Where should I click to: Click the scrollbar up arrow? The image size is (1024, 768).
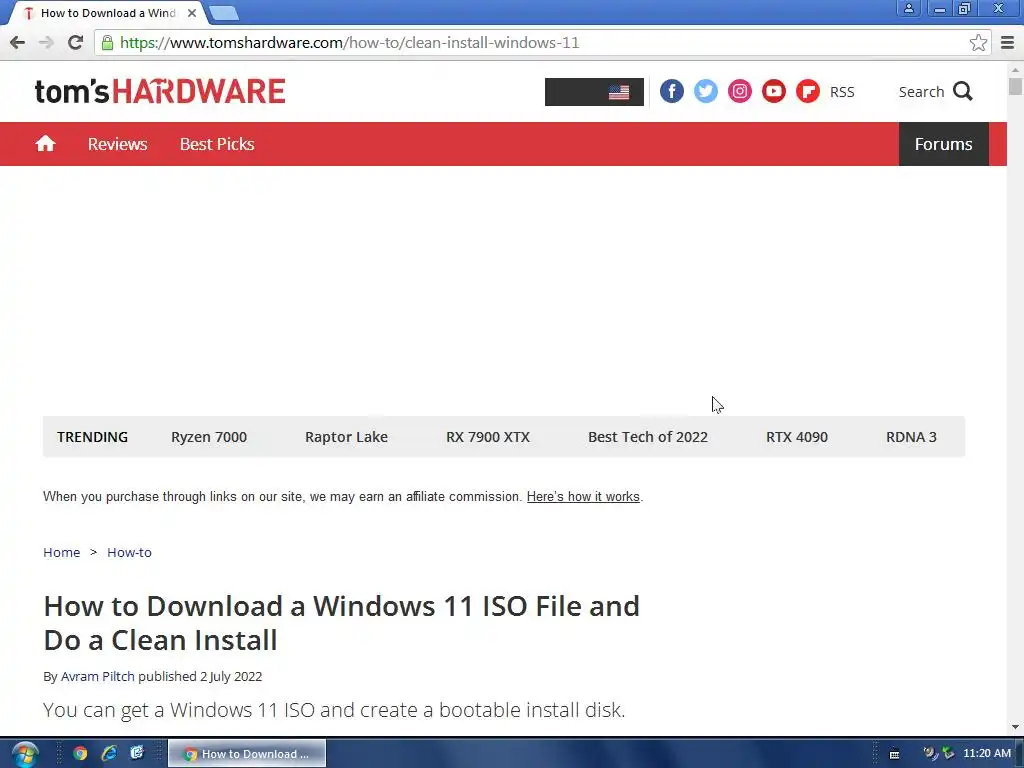1015,69
